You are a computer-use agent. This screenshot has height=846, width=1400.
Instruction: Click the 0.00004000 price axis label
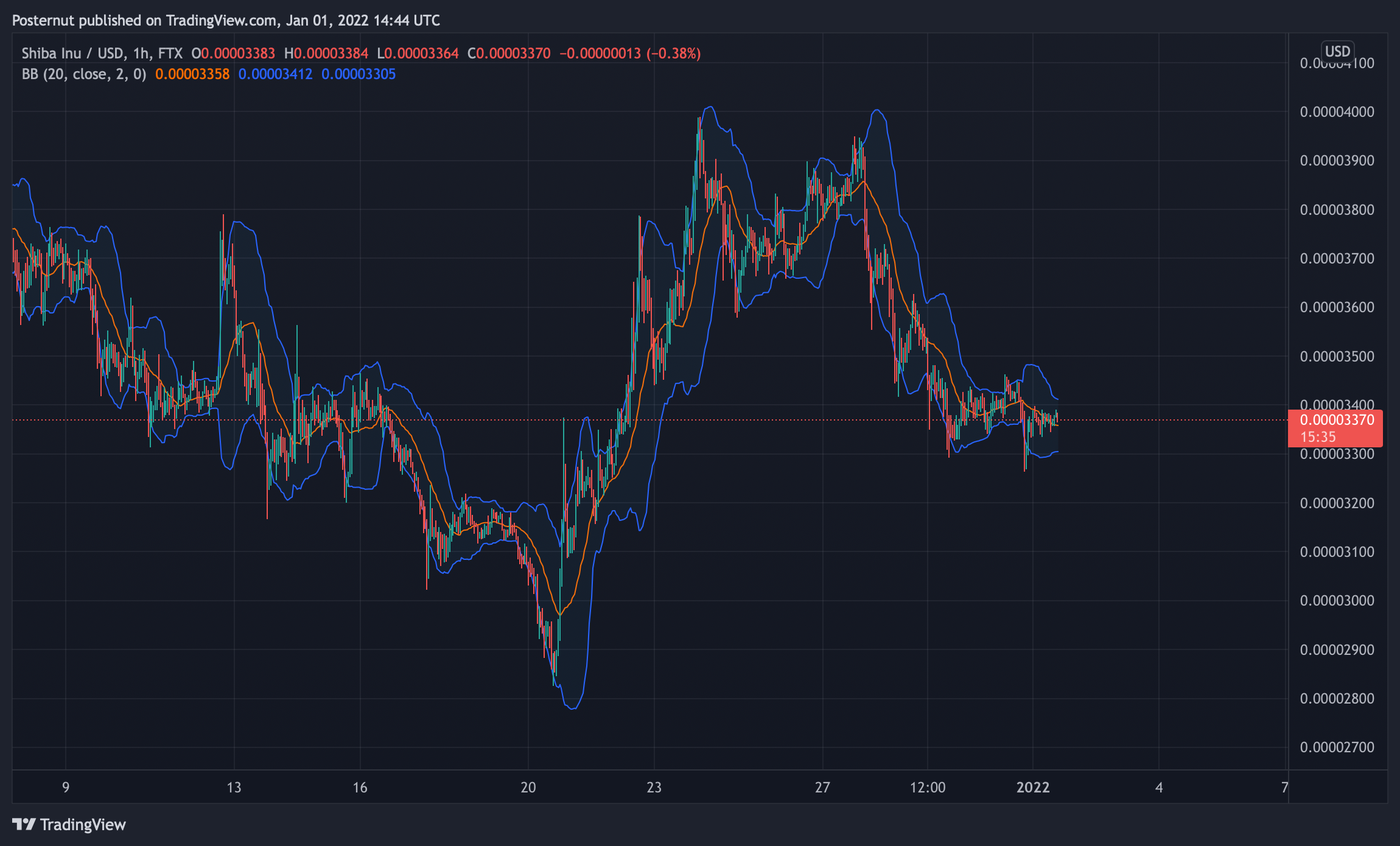tap(1337, 112)
